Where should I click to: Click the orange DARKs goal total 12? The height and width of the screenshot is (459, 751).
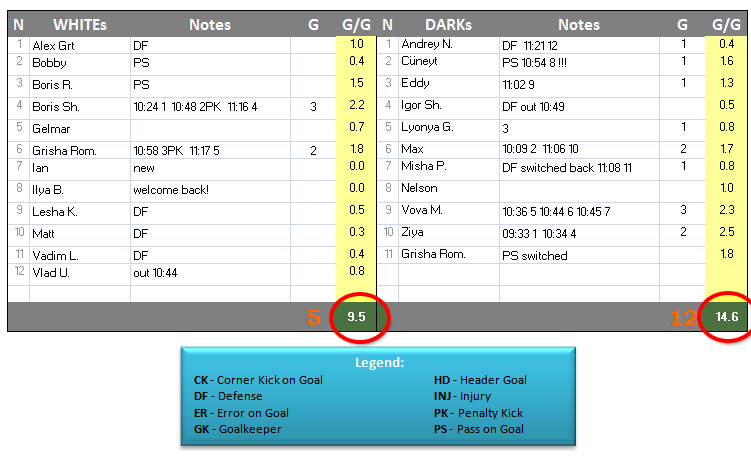(x=683, y=318)
